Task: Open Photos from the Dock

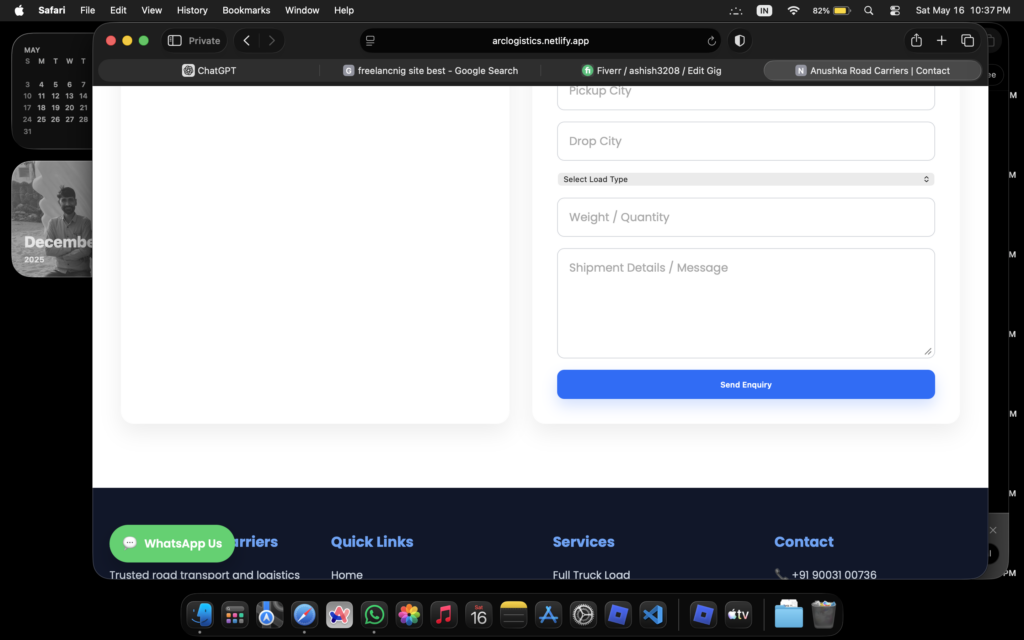Action: click(x=409, y=615)
